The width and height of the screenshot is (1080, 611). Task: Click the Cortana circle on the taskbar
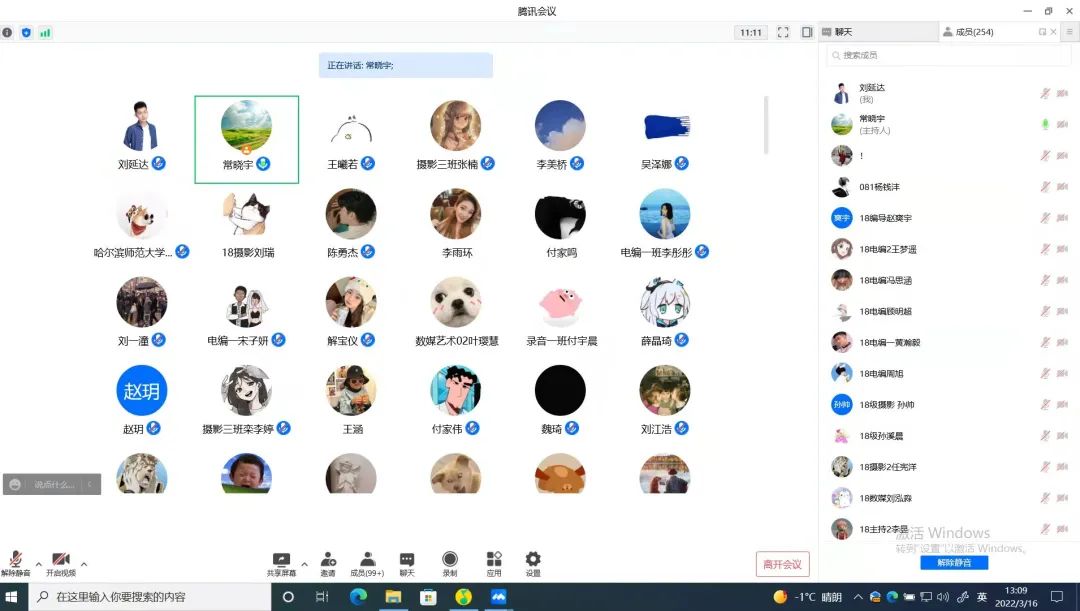coord(288,597)
